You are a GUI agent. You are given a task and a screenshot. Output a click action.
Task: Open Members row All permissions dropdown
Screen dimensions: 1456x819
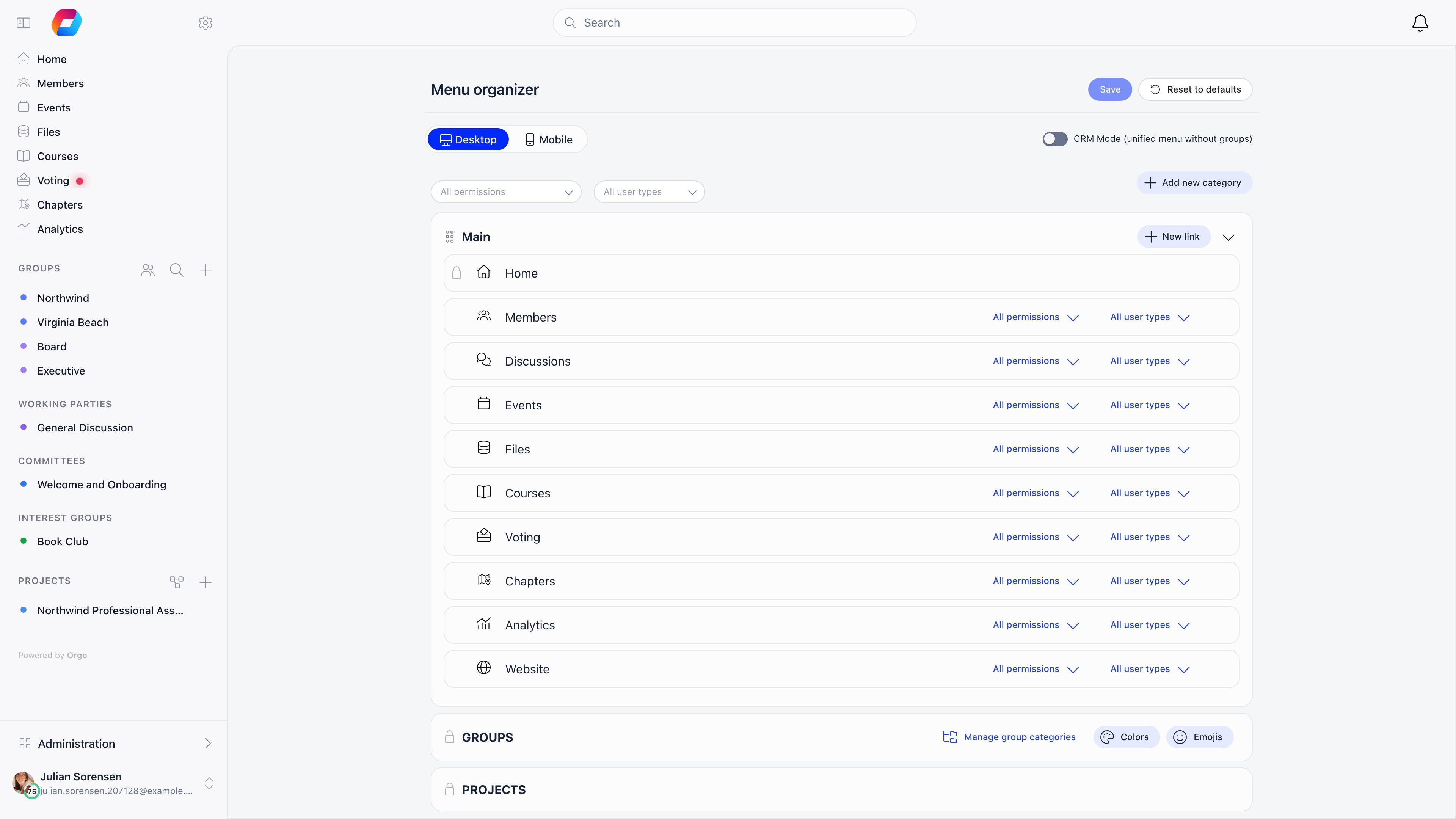pos(1036,317)
